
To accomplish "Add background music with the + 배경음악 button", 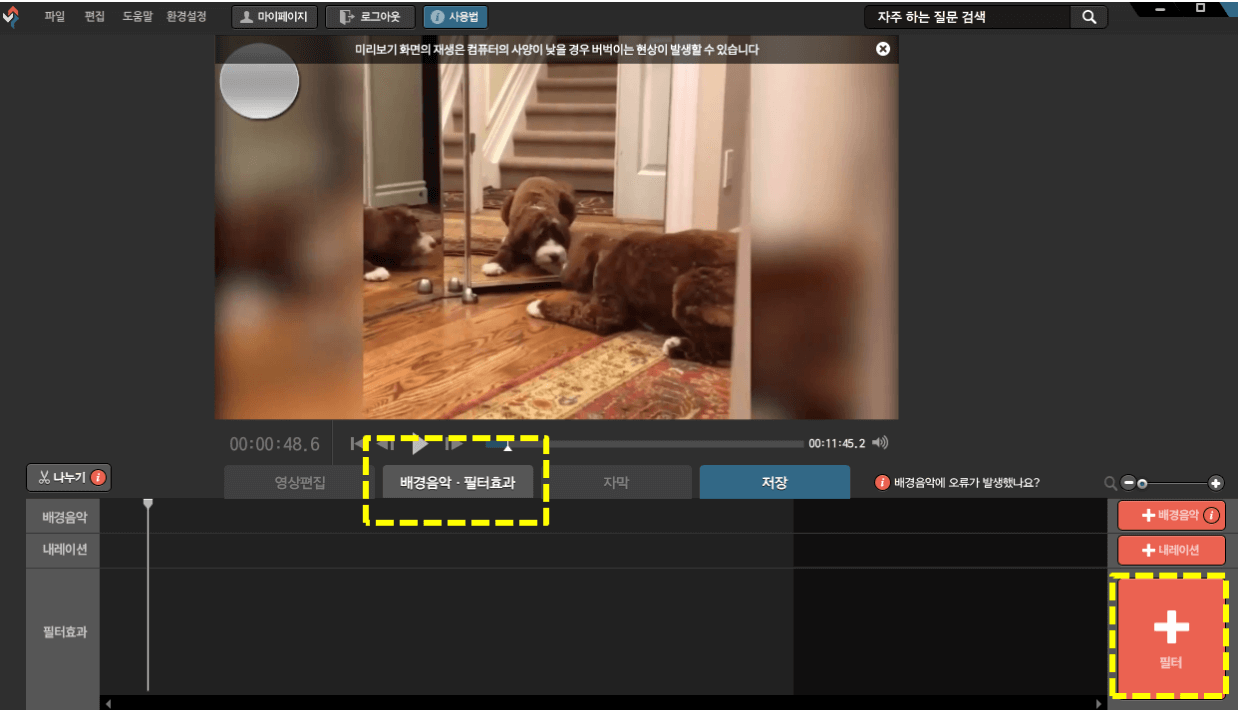I will pos(1171,516).
